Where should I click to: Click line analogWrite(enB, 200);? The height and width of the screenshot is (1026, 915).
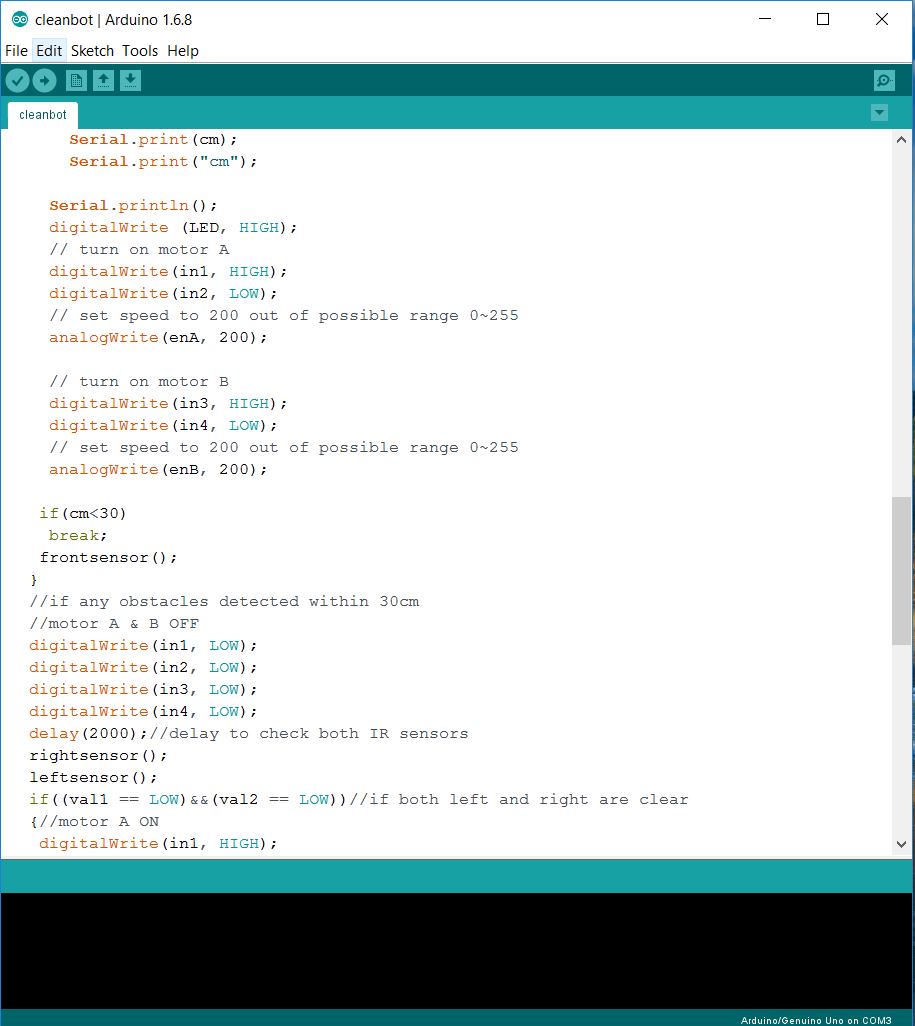point(158,470)
